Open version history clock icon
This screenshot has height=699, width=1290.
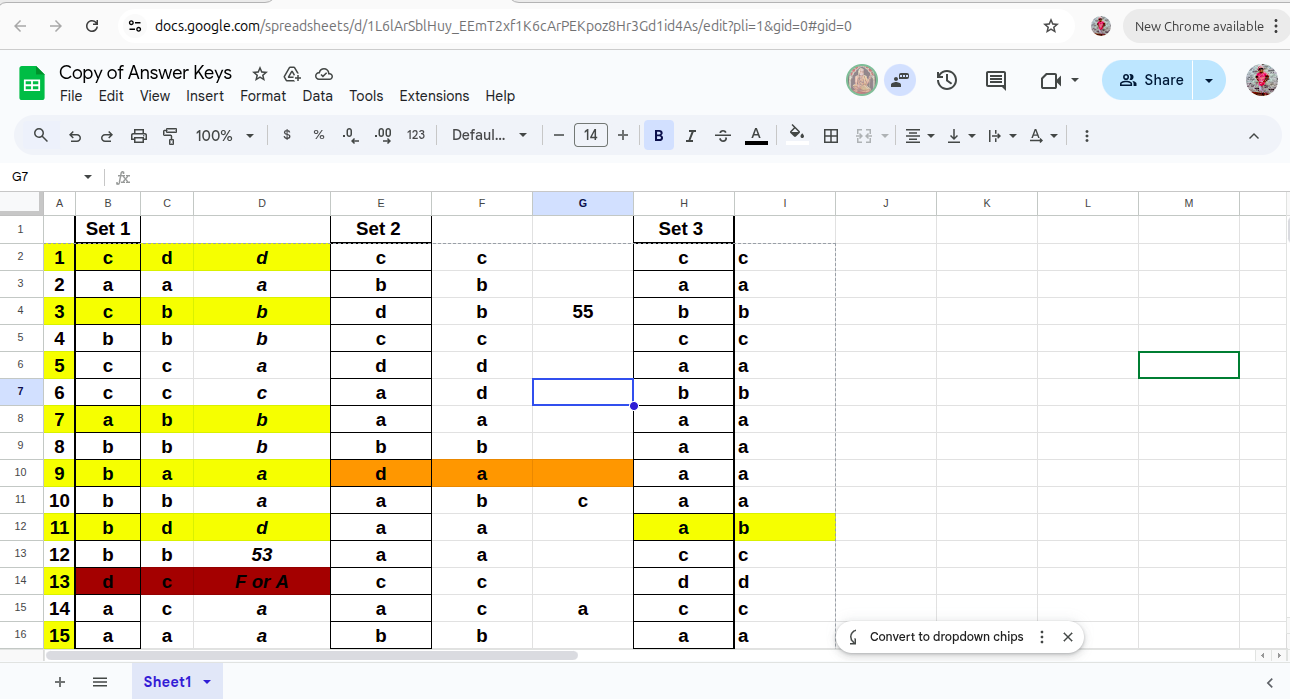(947, 80)
